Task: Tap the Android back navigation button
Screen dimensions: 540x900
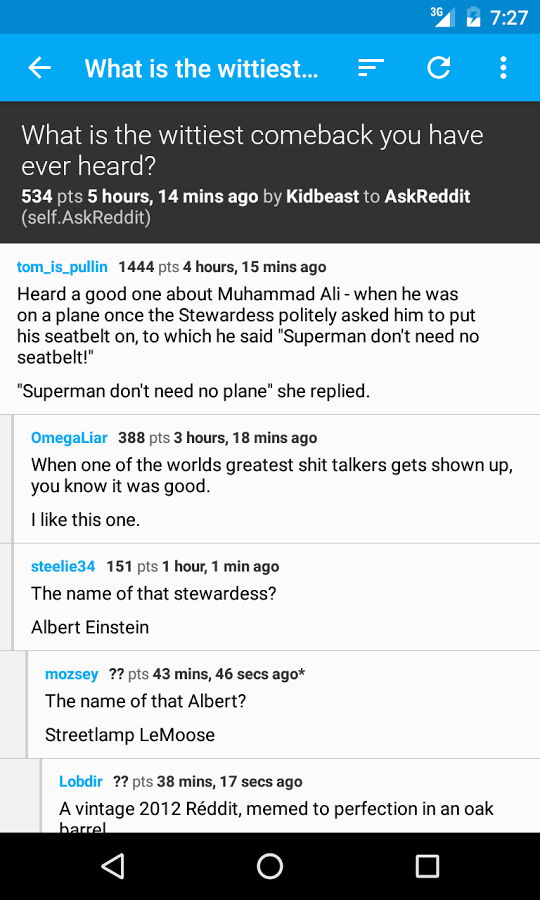Action: point(112,866)
